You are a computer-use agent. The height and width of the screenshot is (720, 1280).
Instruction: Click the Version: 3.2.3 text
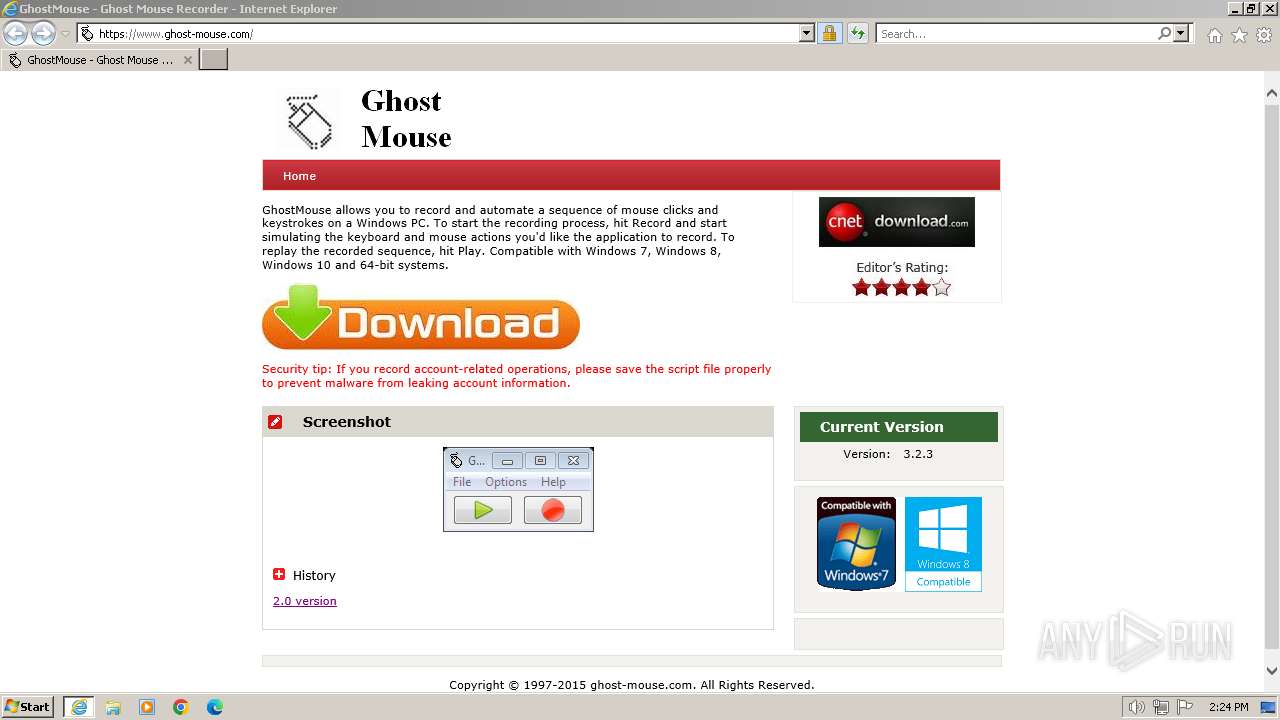pos(888,454)
